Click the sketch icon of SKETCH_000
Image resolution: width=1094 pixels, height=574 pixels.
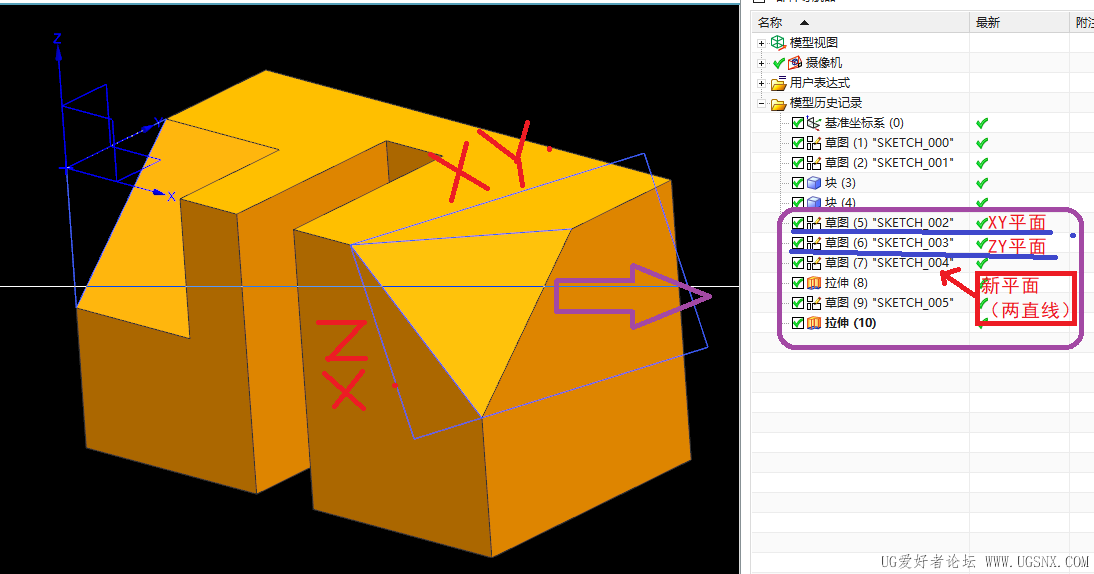(x=814, y=143)
